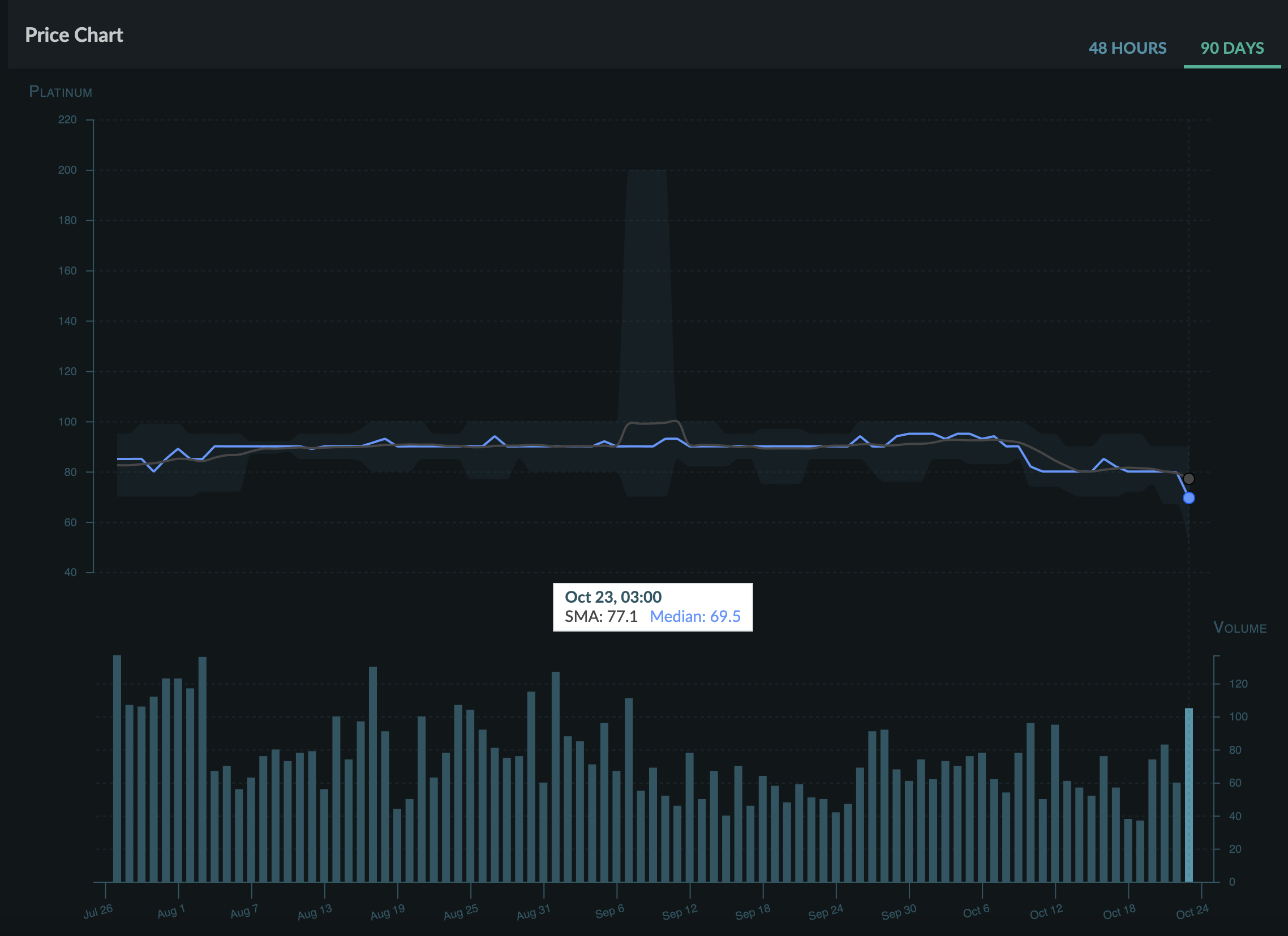Screen dimensions: 1288x936
Task: Click the Median: 69.5 tooltip text
Action: coord(694,616)
